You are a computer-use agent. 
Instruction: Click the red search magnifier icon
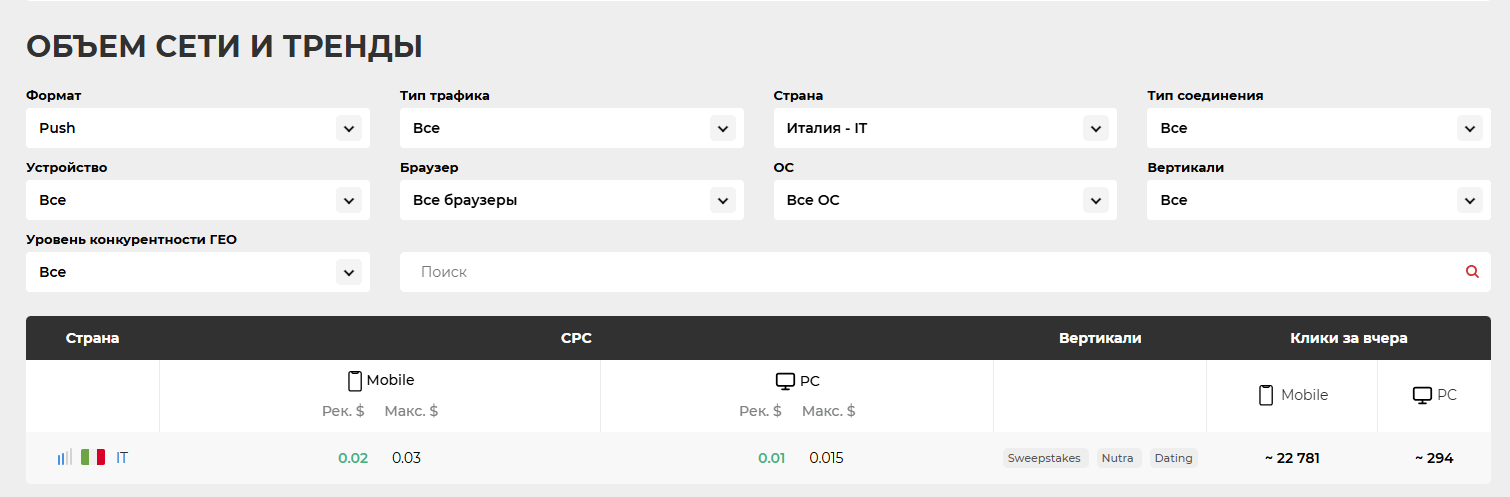[x=1472, y=271]
